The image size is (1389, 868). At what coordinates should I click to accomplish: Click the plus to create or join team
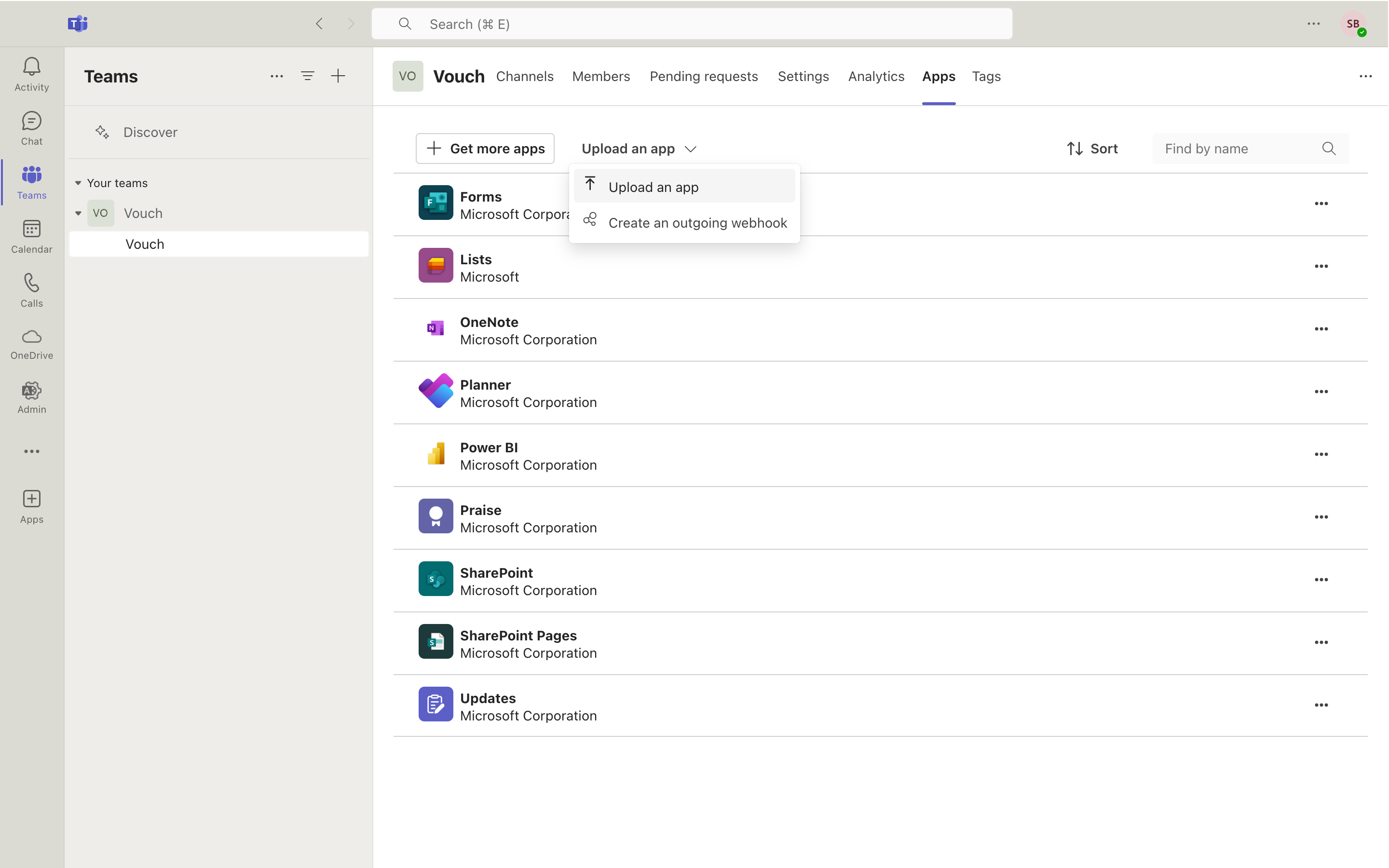pyautogui.click(x=338, y=76)
